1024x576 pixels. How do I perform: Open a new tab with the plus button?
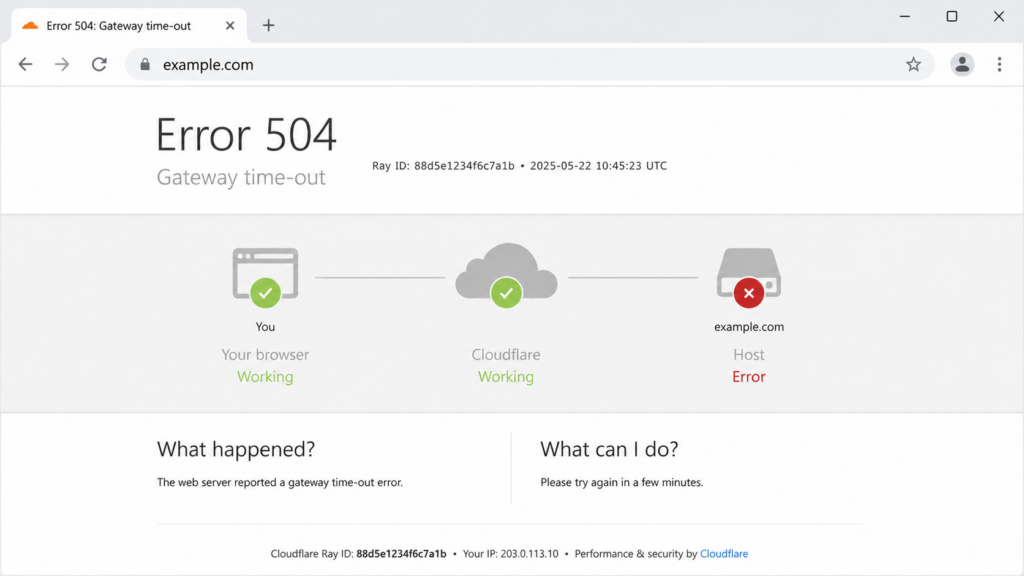[x=268, y=25]
